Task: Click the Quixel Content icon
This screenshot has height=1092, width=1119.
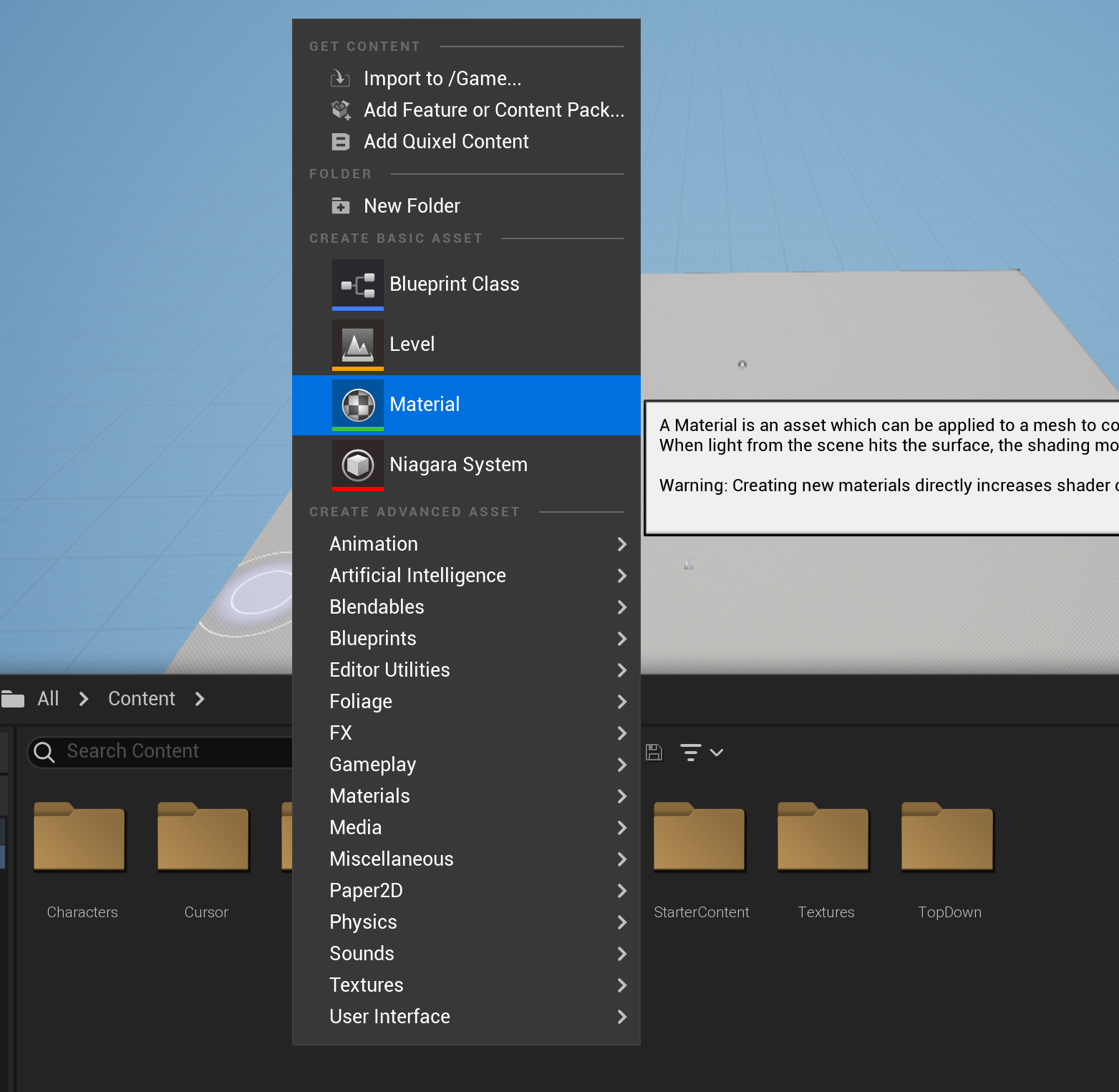Action: coord(341,142)
